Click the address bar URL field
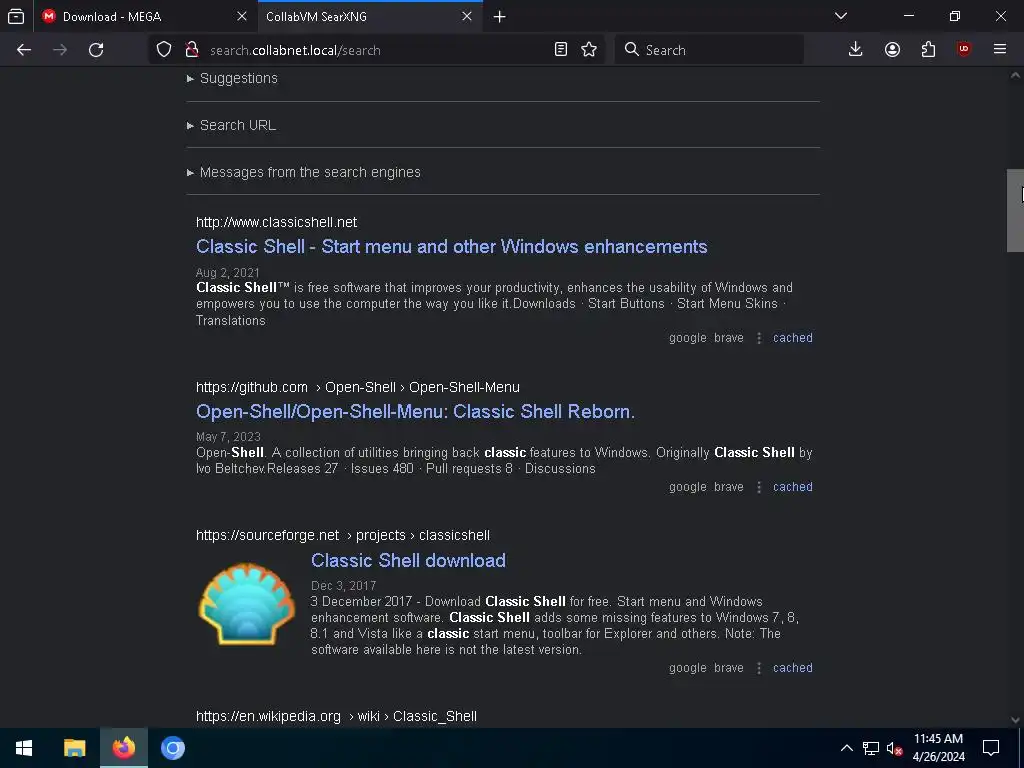 click(x=379, y=50)
